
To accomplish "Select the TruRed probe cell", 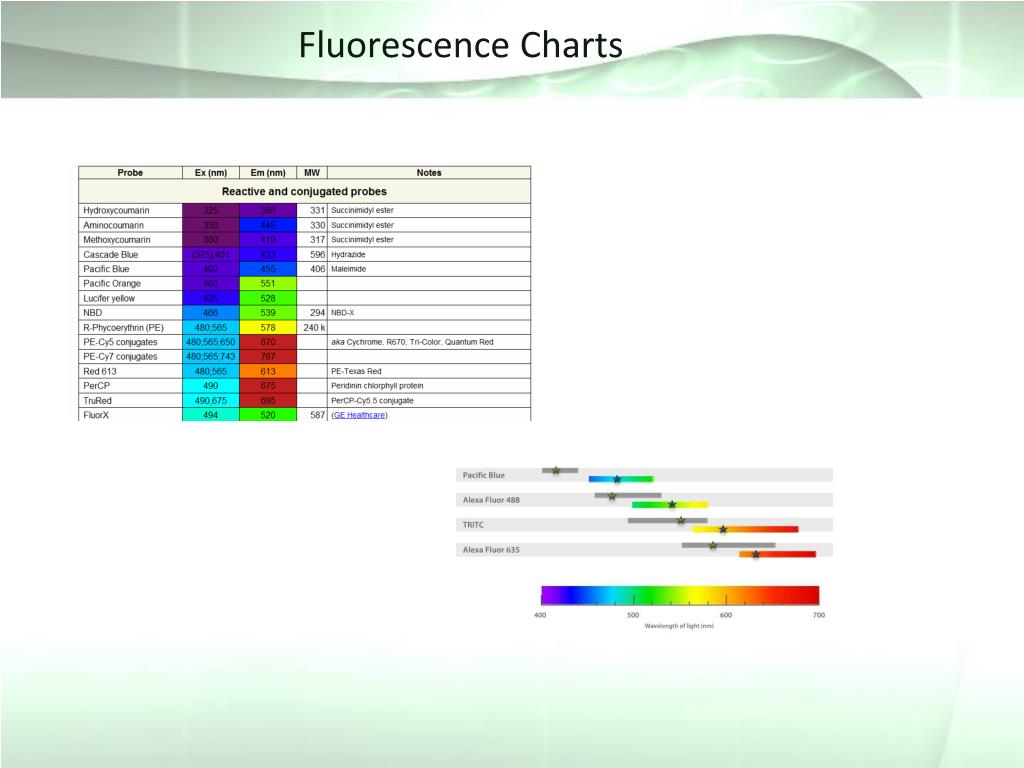I will [x=130, y=400].
